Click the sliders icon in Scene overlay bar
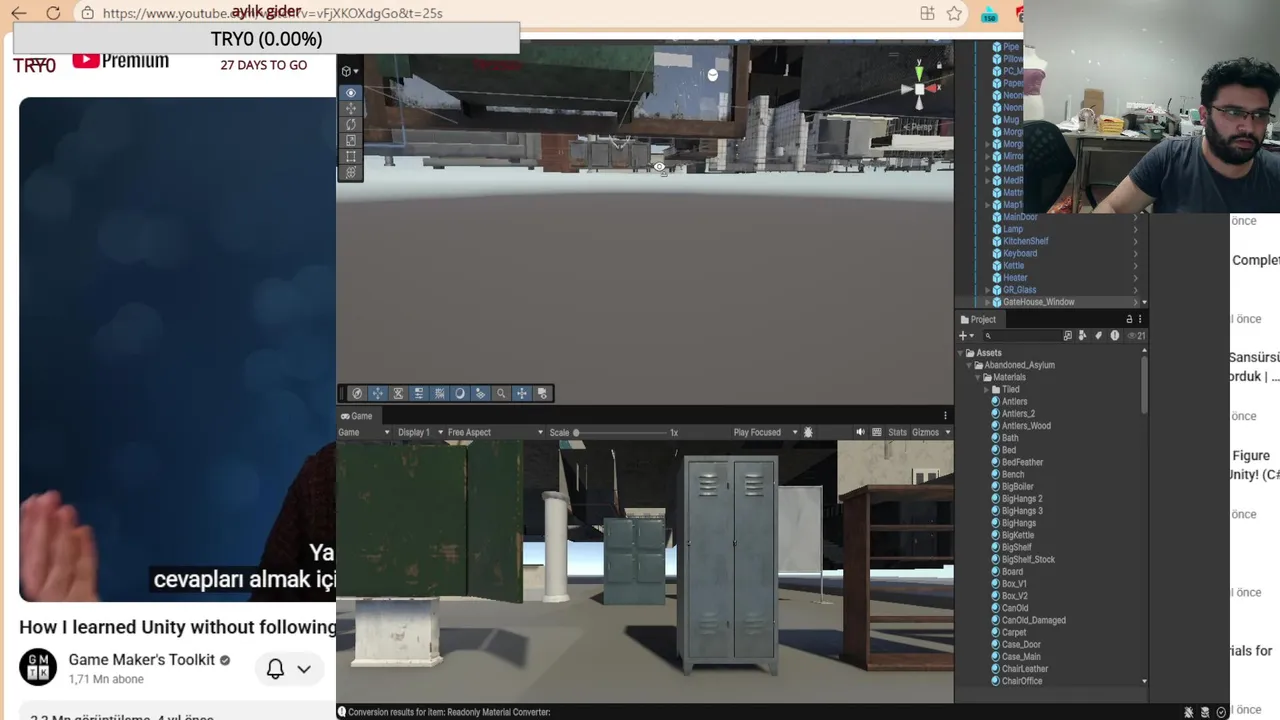 [x=419, y=394]
